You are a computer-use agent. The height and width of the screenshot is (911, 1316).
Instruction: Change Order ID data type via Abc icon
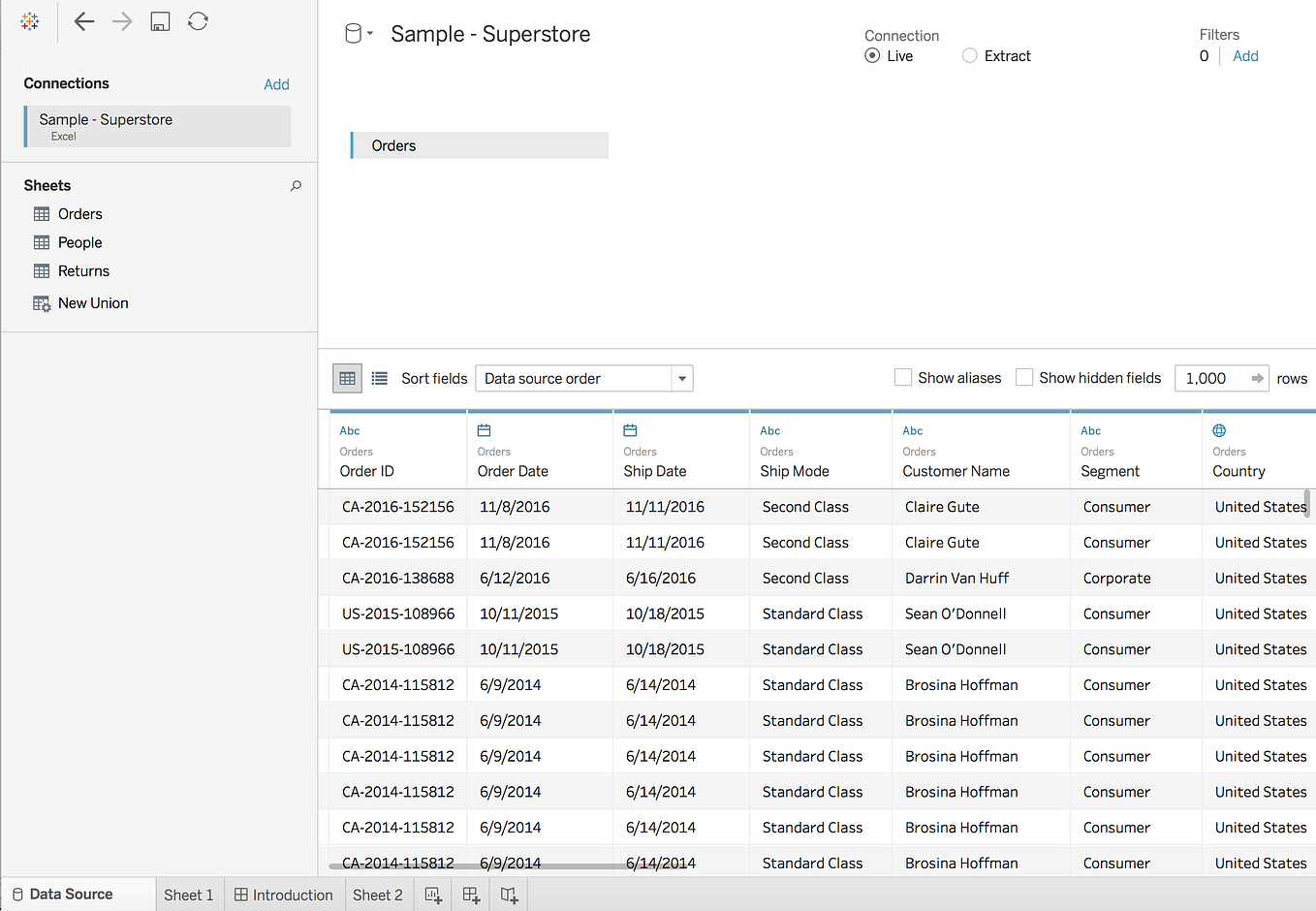click(x=349, y=430)
